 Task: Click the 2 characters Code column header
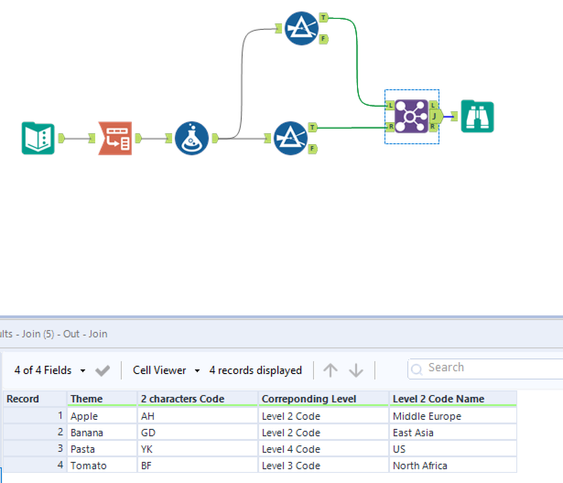[197, 399]
